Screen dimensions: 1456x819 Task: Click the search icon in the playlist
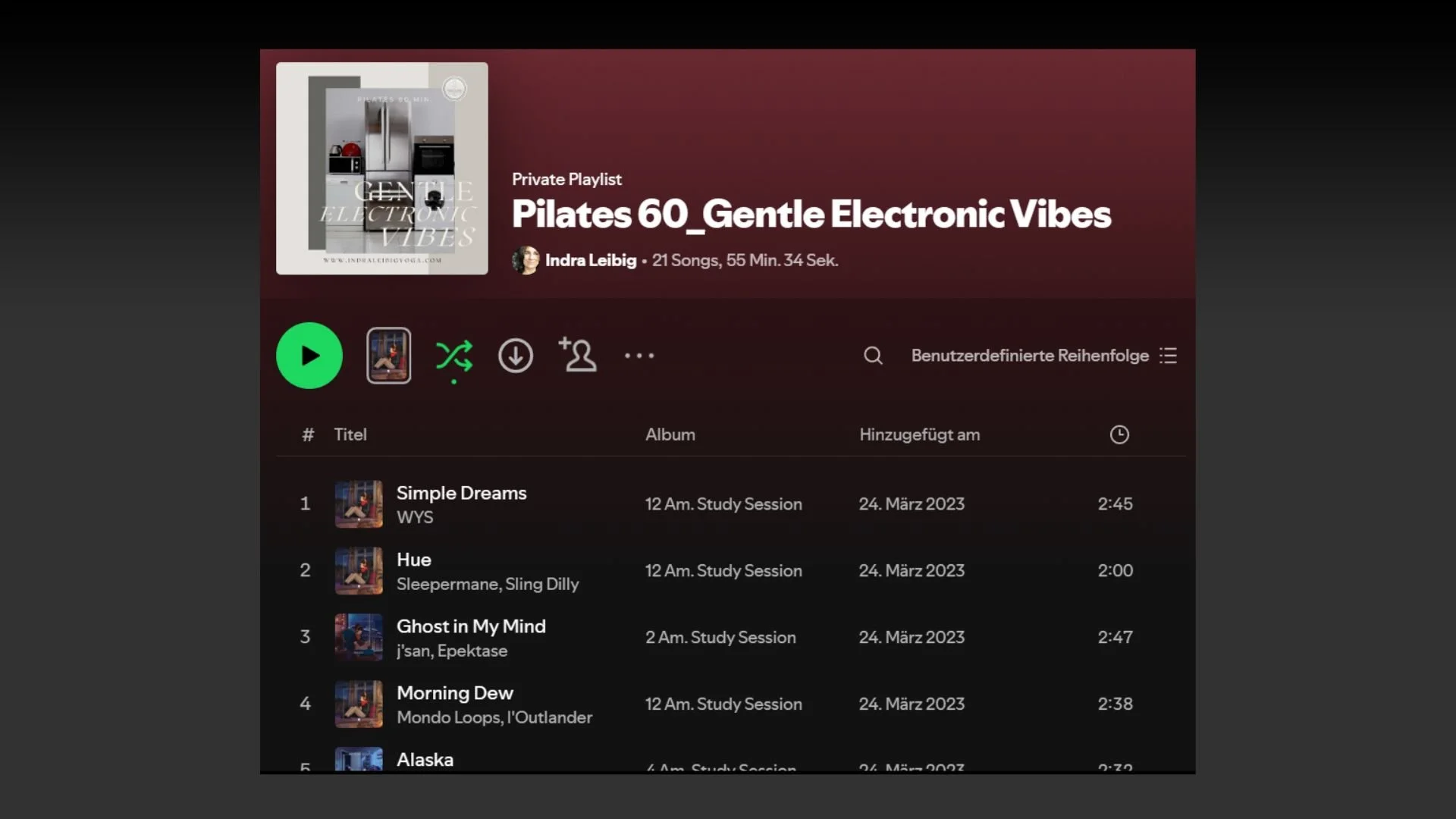873,356
